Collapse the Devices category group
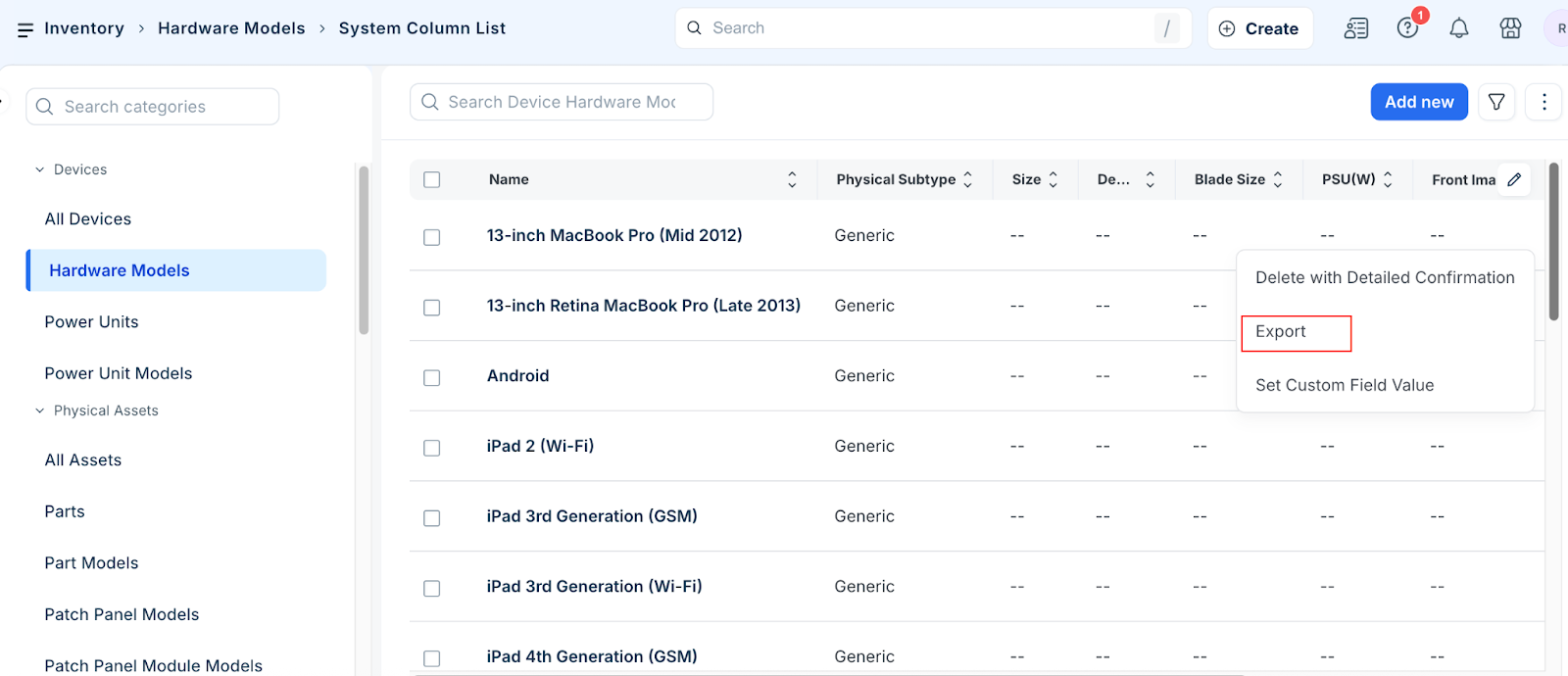This screenshot has height=676, width=1568. click(40, 169)
